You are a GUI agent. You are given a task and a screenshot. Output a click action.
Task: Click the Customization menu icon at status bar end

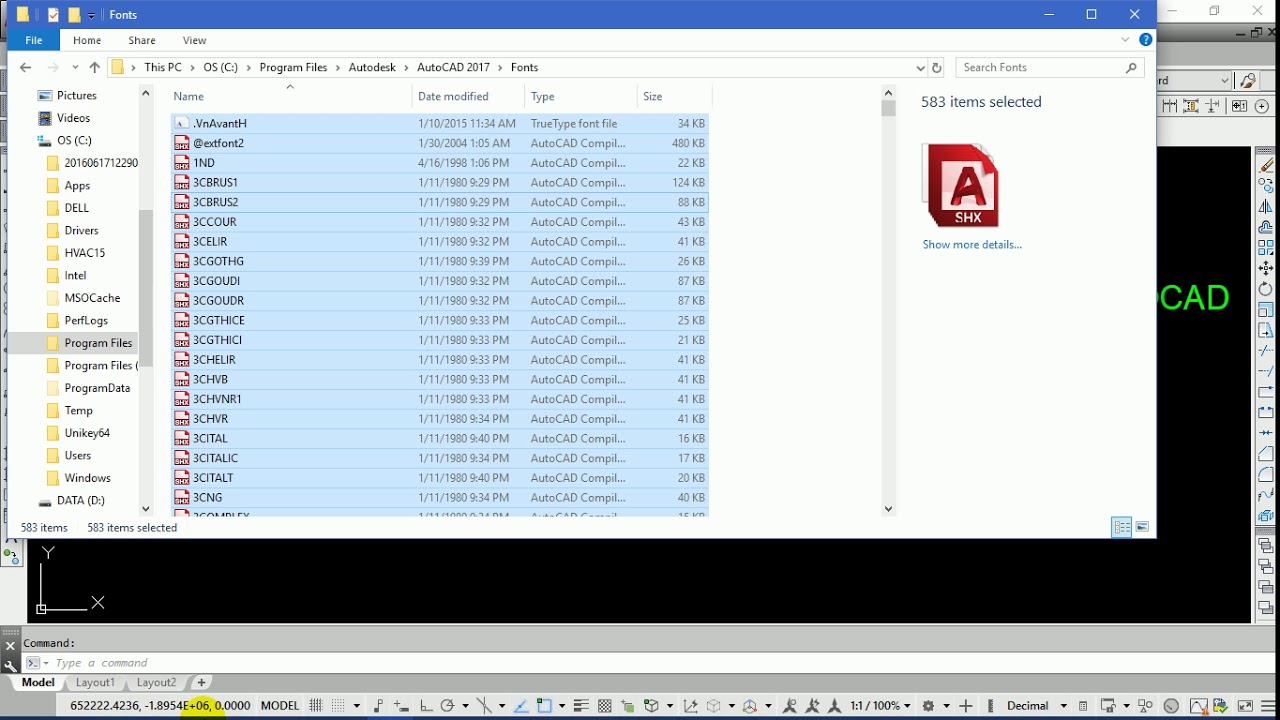[x=1268, y=706]
